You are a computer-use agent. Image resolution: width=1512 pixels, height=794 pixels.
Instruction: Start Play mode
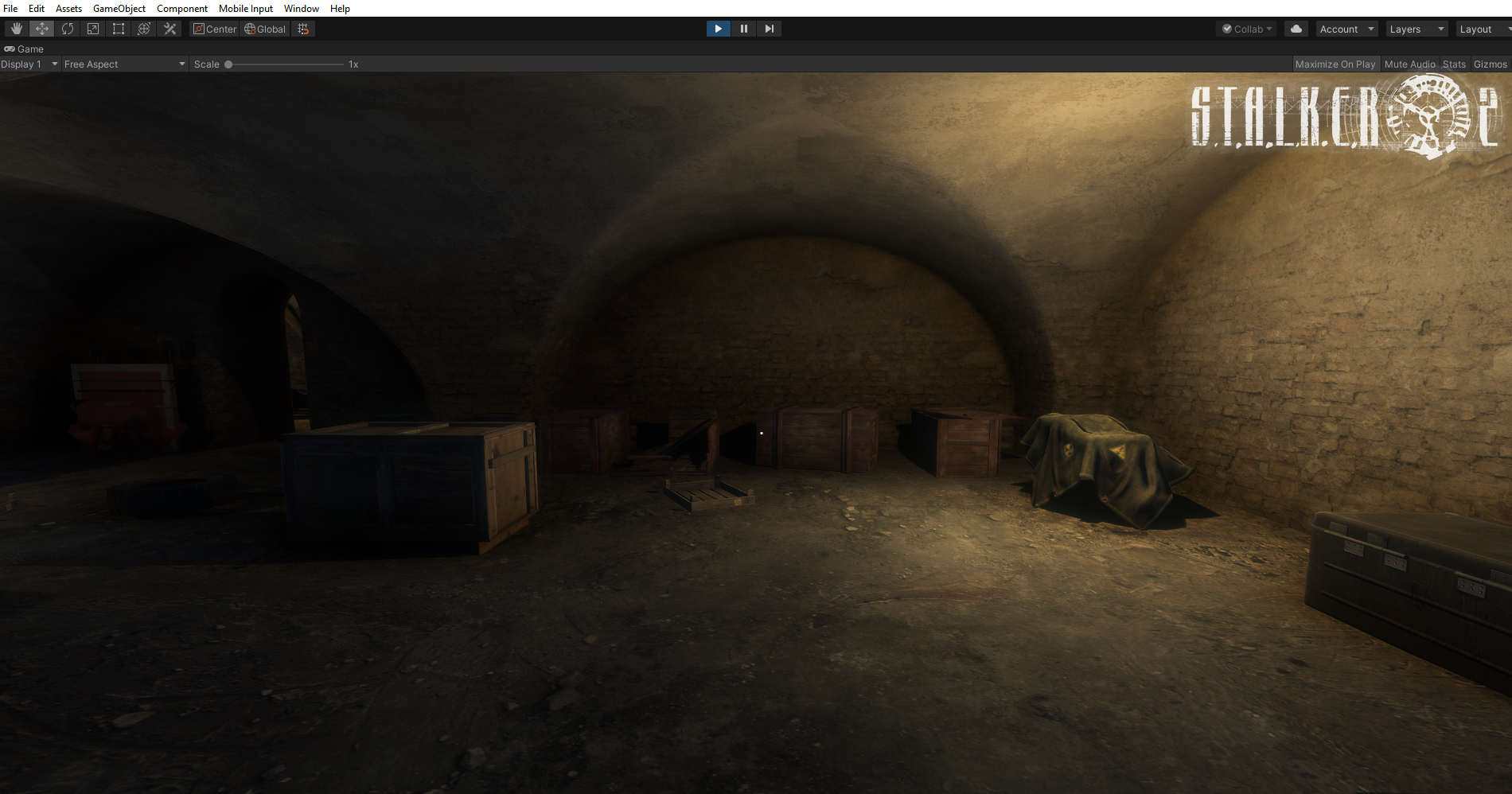coord(718,29)
